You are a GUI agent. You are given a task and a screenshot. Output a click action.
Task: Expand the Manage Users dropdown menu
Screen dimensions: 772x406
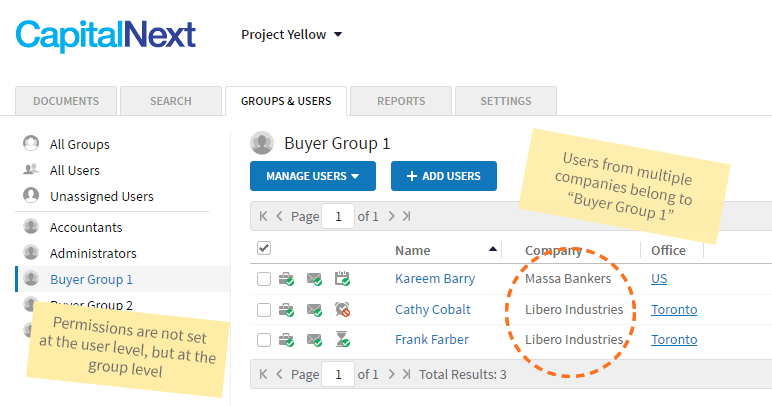point(312,177)
